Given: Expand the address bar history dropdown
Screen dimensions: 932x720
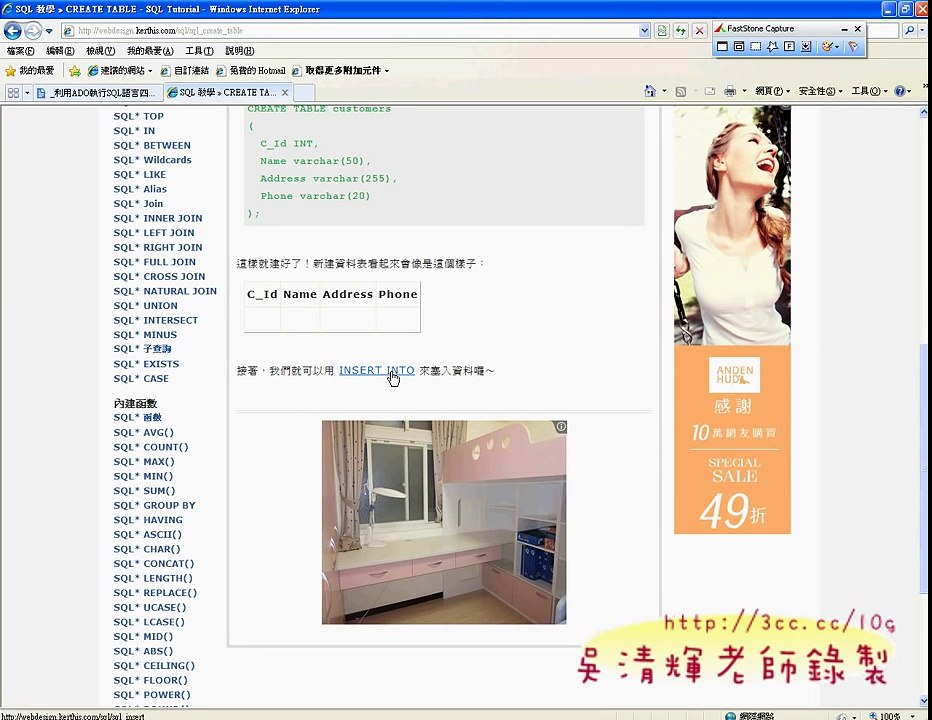Looking at the screenshot, I should click(x=644, y=31).
